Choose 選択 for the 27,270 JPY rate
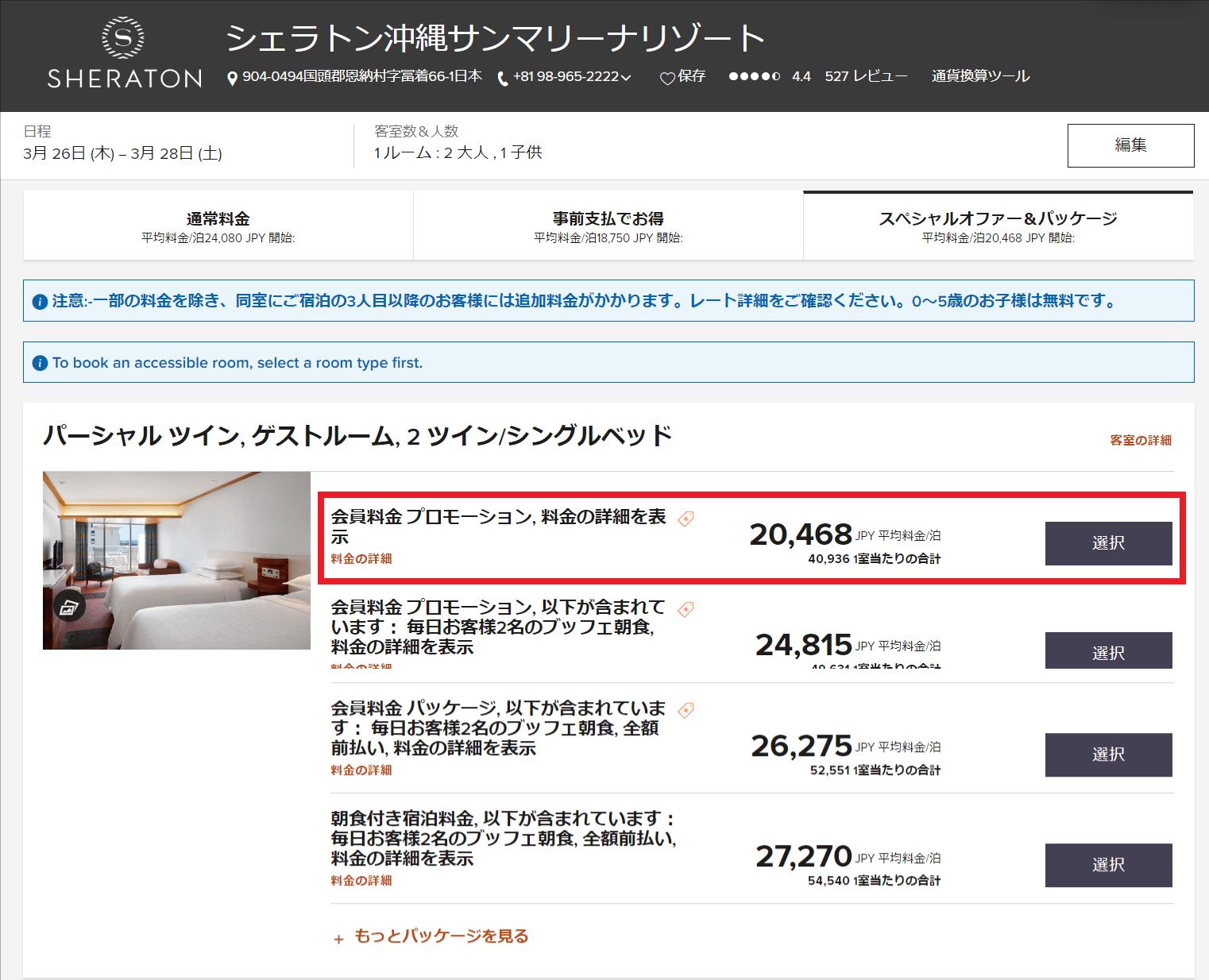This screenshot has width=1209, height=980. tap(1108, 865)
